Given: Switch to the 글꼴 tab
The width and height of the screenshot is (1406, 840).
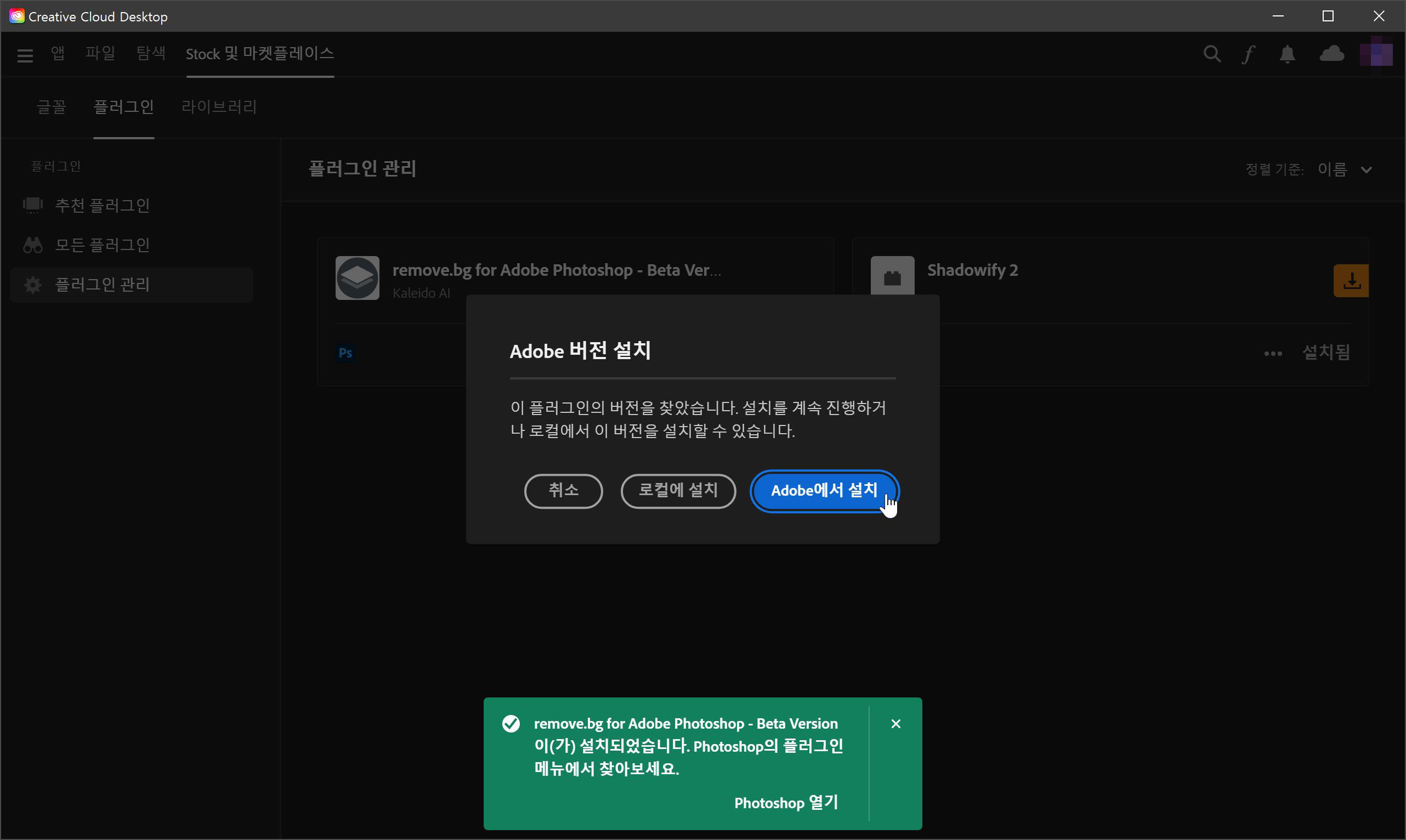Looking at the screenshot, I should [x=51, y=107].
